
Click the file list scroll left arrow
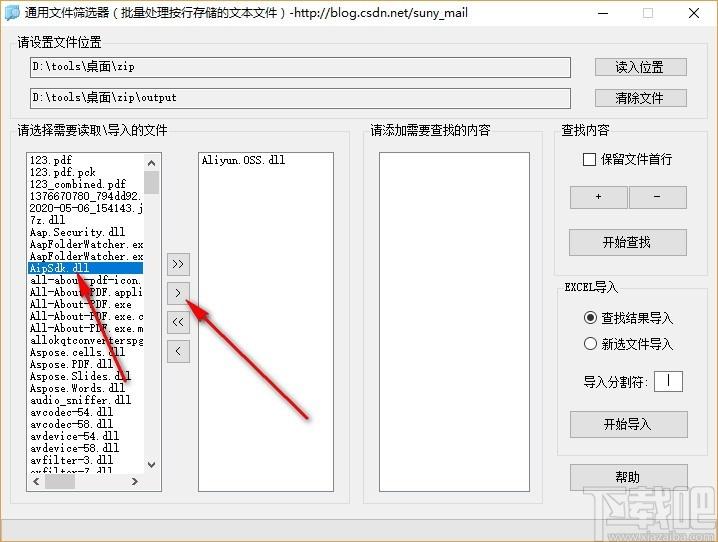tap(36, 482)
